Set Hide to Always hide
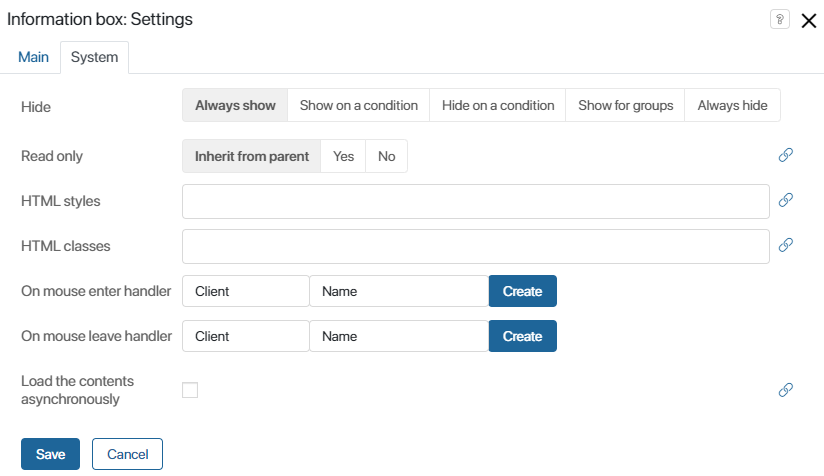This screenshot has height=476, width=824. point(732,105)
